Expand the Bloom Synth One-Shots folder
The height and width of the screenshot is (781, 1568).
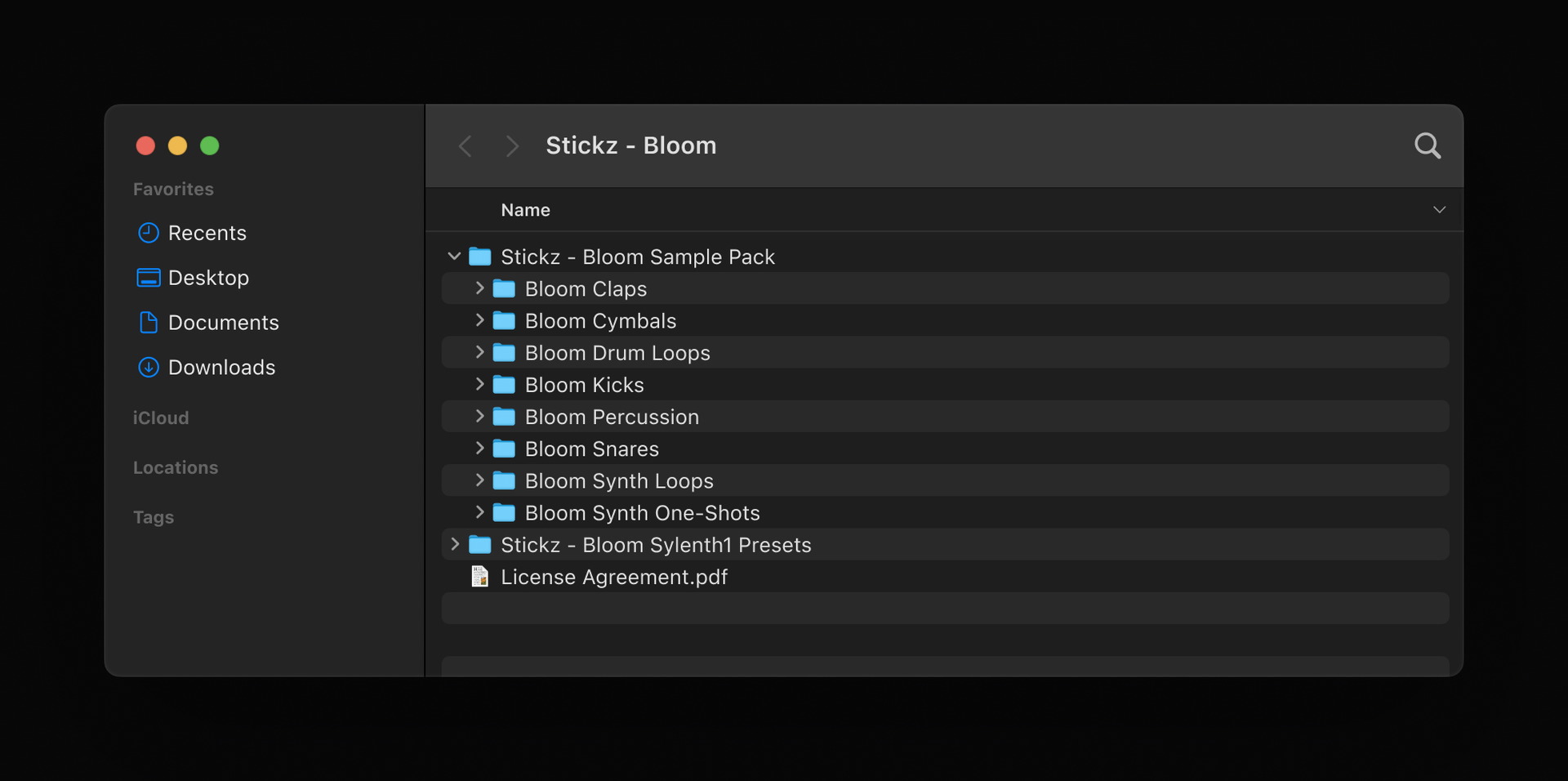[479, 512]
